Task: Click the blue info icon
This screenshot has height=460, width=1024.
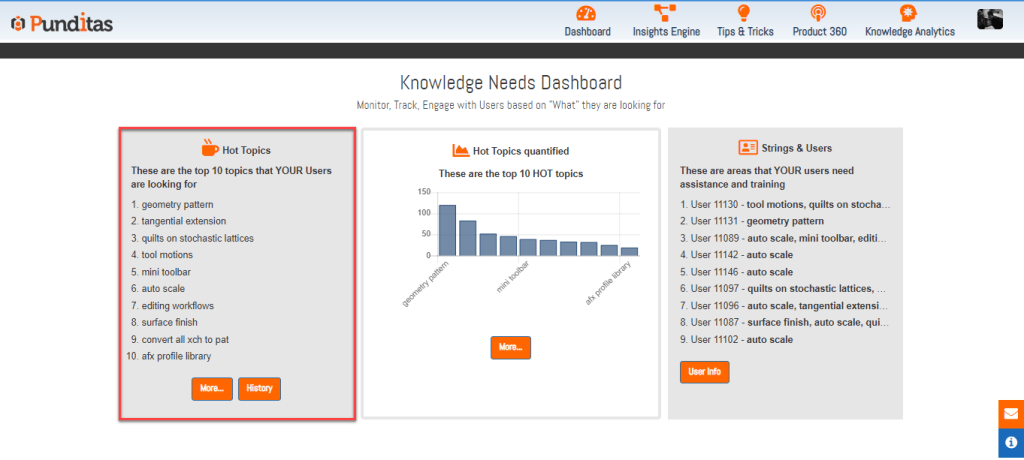Action: point(1010,442)
